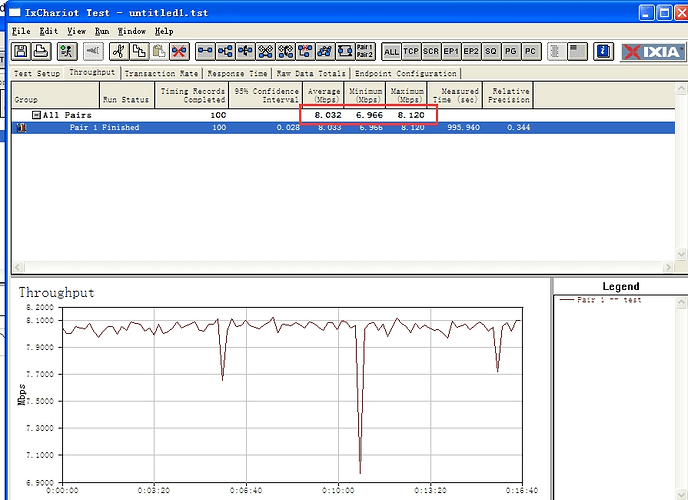Toggle the EP2 grouping button
Image resolution: width=688 pixels, height=500 pixels.
[471, 51]
